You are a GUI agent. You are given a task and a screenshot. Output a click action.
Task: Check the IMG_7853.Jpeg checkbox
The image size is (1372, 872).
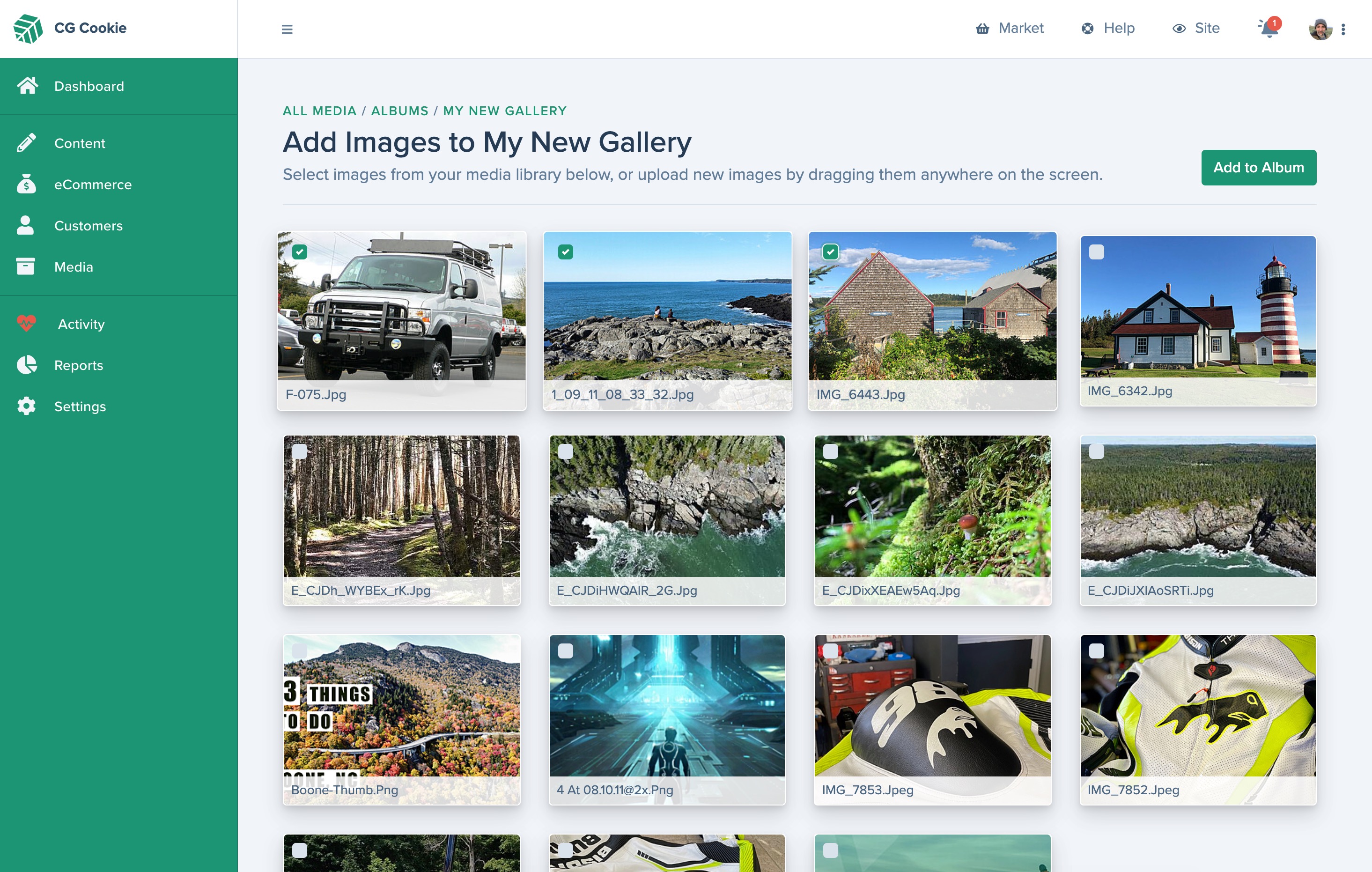coord(831,651)
